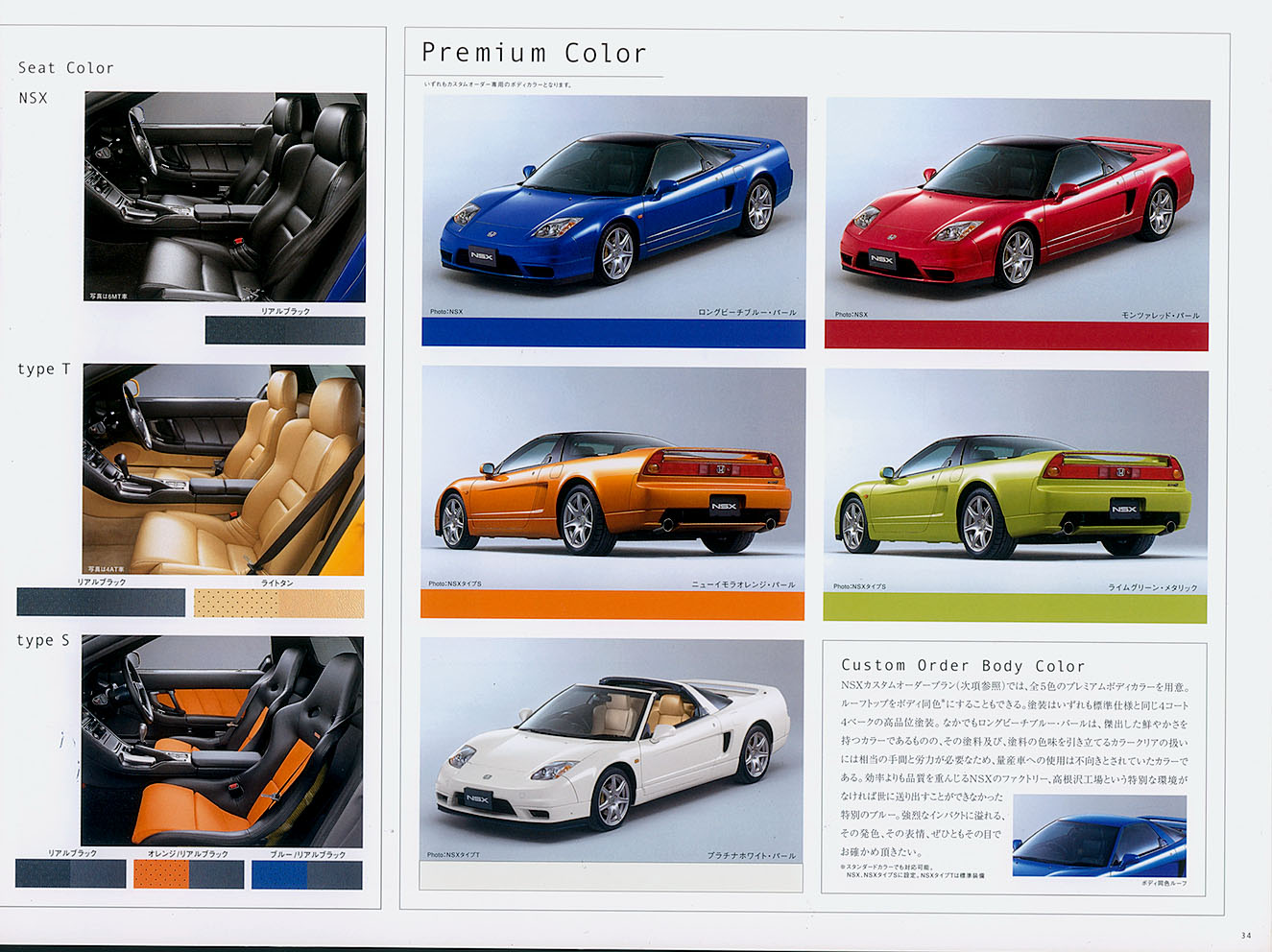Select the ブルー/リアルブラック seat swatch

coord(307,874)
